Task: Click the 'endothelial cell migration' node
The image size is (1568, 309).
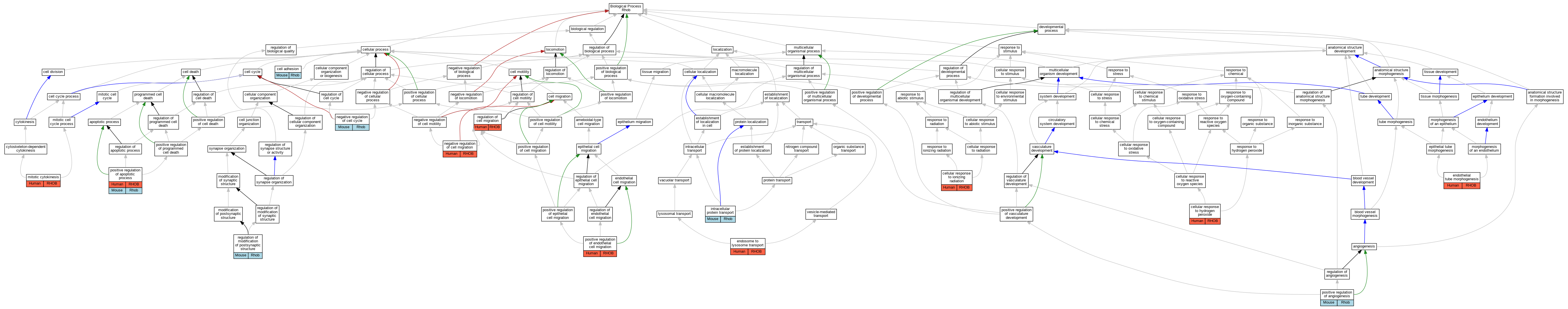Action: [624, 181]
